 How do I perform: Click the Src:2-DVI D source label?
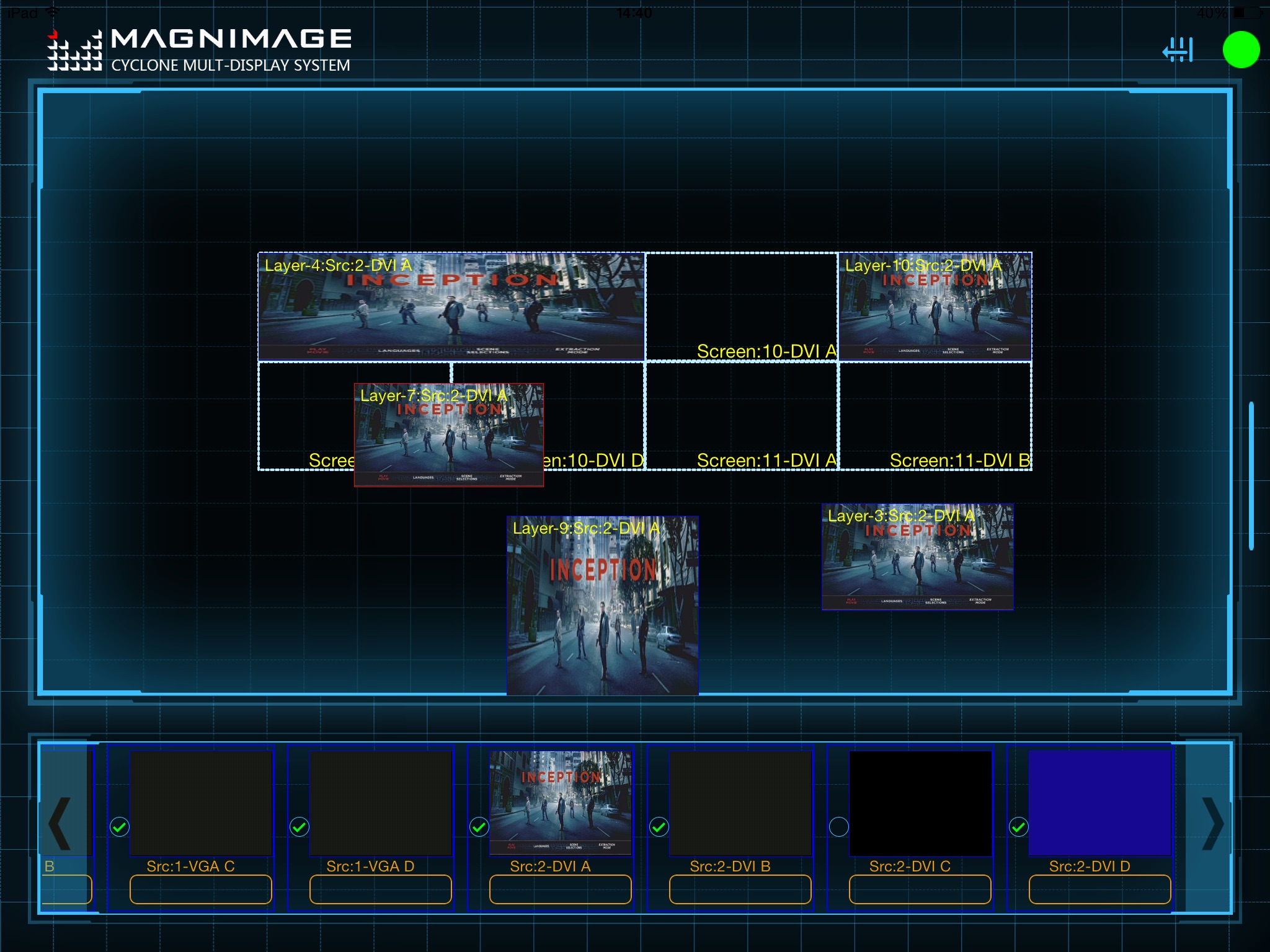coord(1090,866)
